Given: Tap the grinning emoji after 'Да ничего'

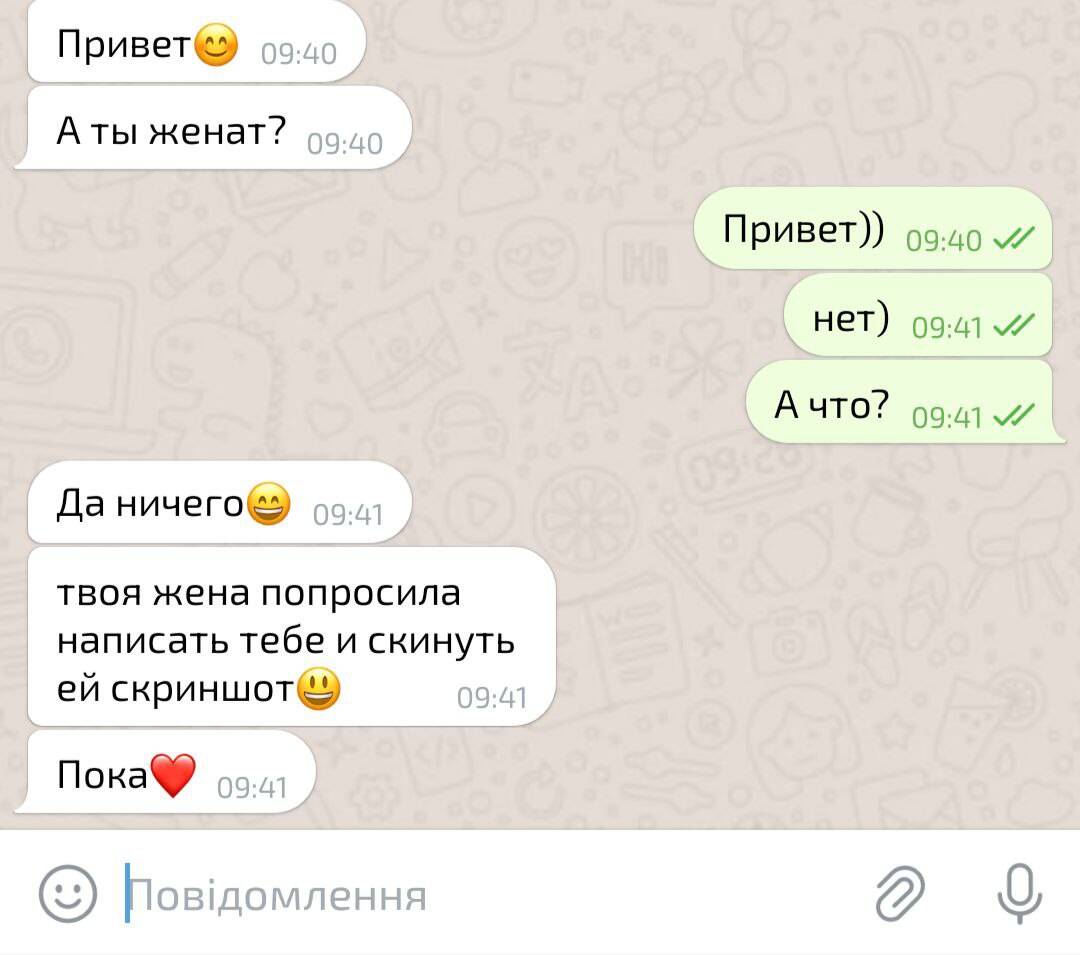Looking at the screenshot, I should click(269, 504).
